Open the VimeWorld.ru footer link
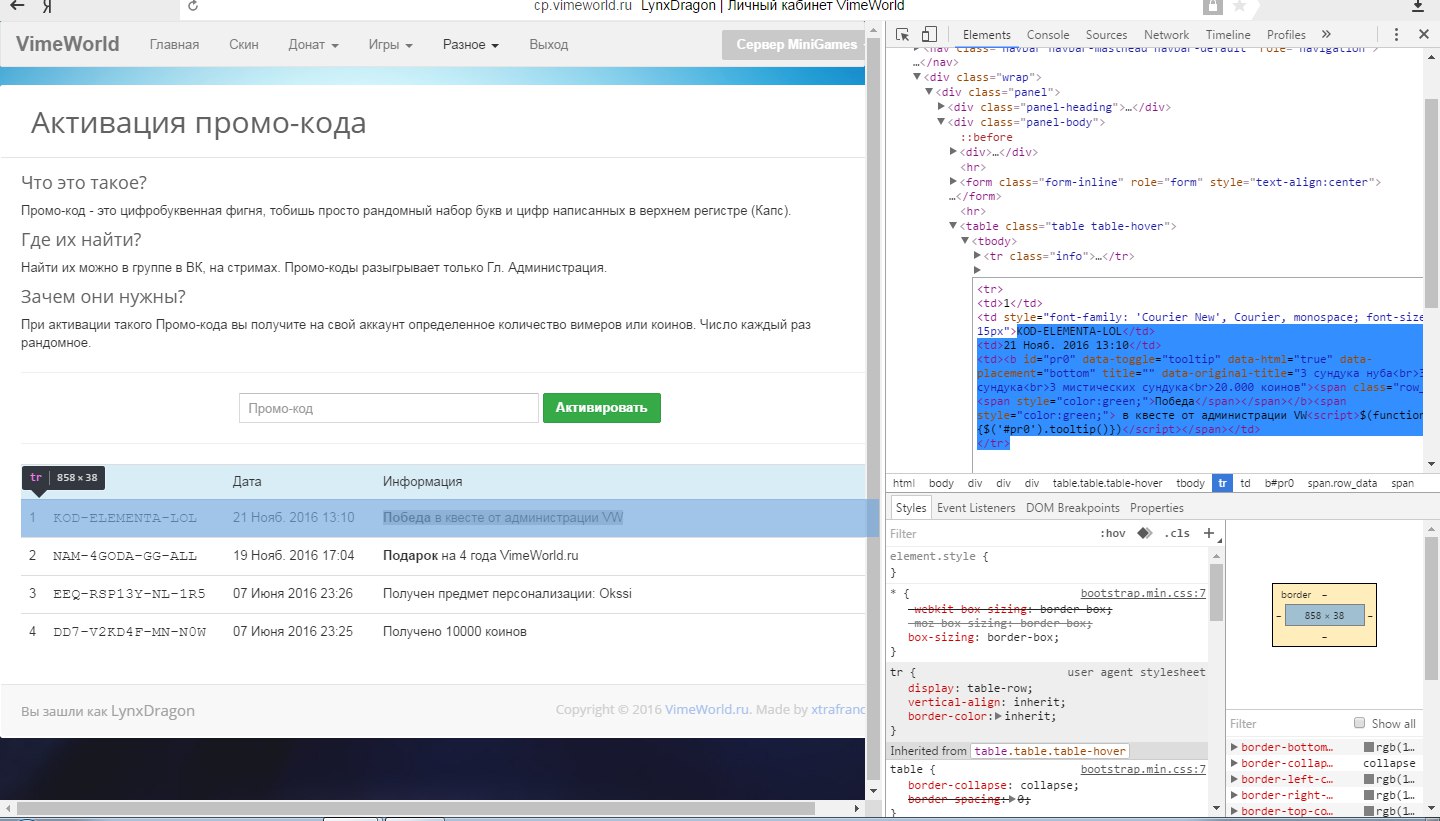The height and width of the screenshot is (821, 1440). [x=707, y=710]
